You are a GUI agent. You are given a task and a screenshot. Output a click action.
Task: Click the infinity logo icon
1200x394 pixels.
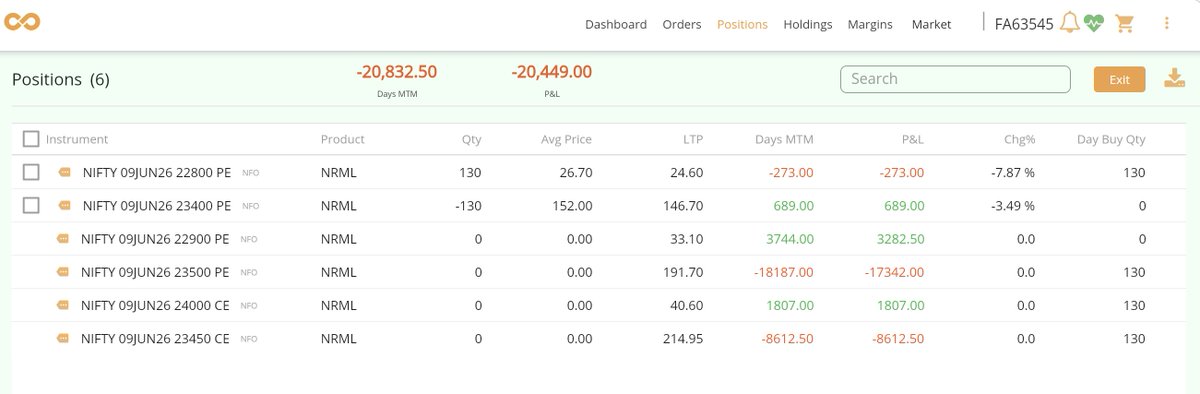click(22, 22)
